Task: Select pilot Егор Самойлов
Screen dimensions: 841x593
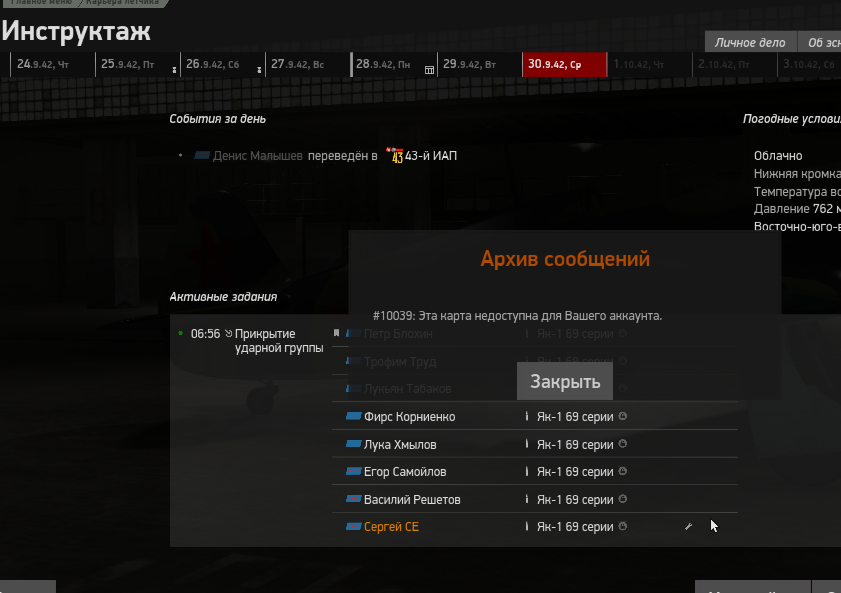Action: [x=405, y=472]
